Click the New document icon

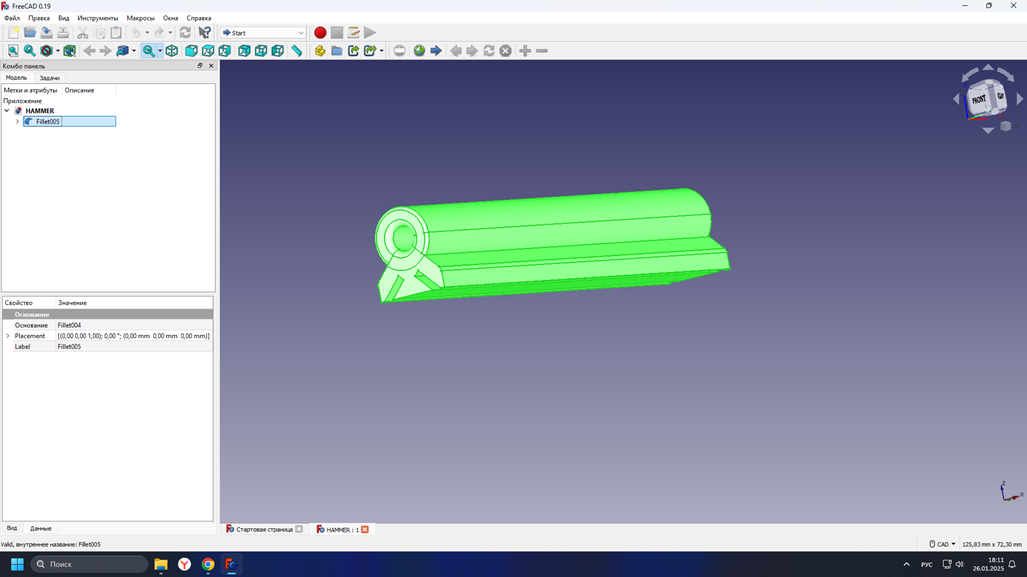click(13, 33)
